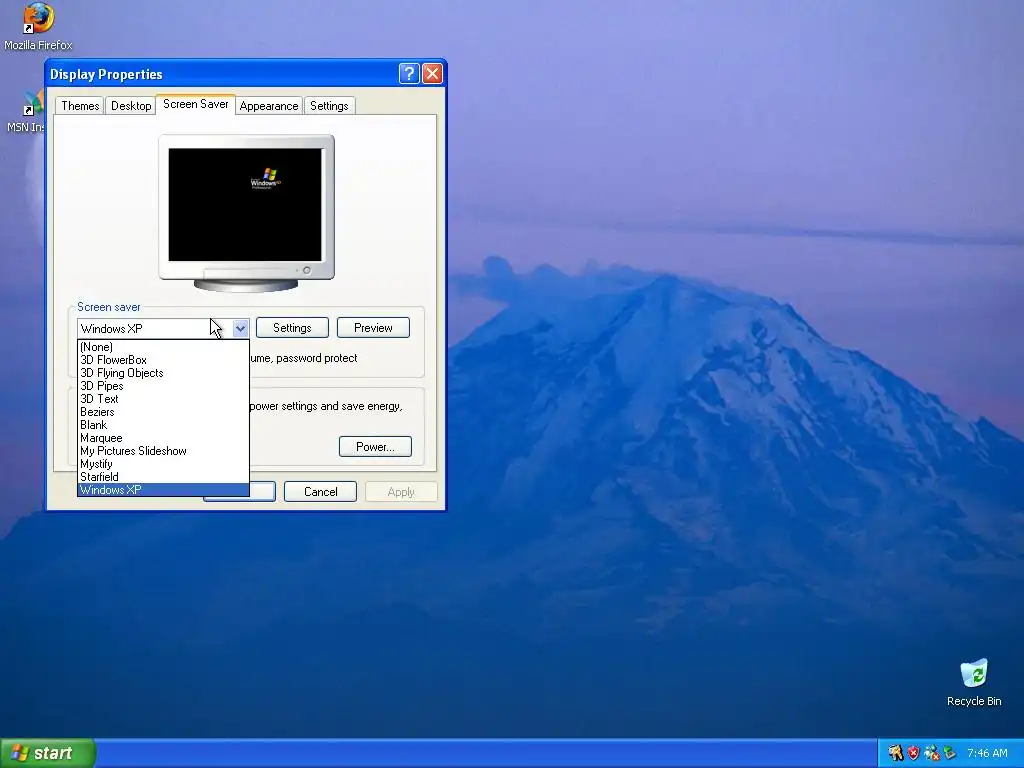Click the Safely Remove Hardware tray icon
The height and width of the screenshot is (768, 1024).
pos(949,753)
